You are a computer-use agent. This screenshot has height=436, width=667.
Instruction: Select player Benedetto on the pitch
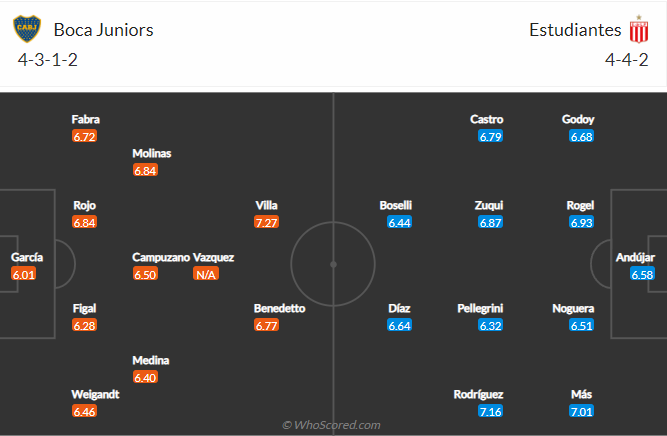280,309
